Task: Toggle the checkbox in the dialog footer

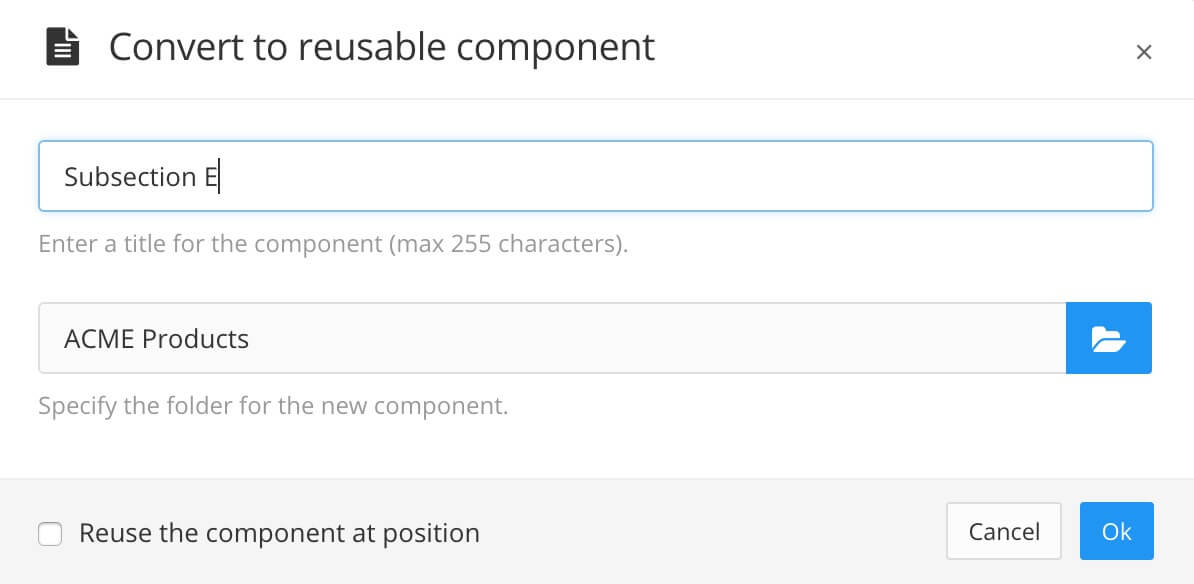Action: pos(50,533)
